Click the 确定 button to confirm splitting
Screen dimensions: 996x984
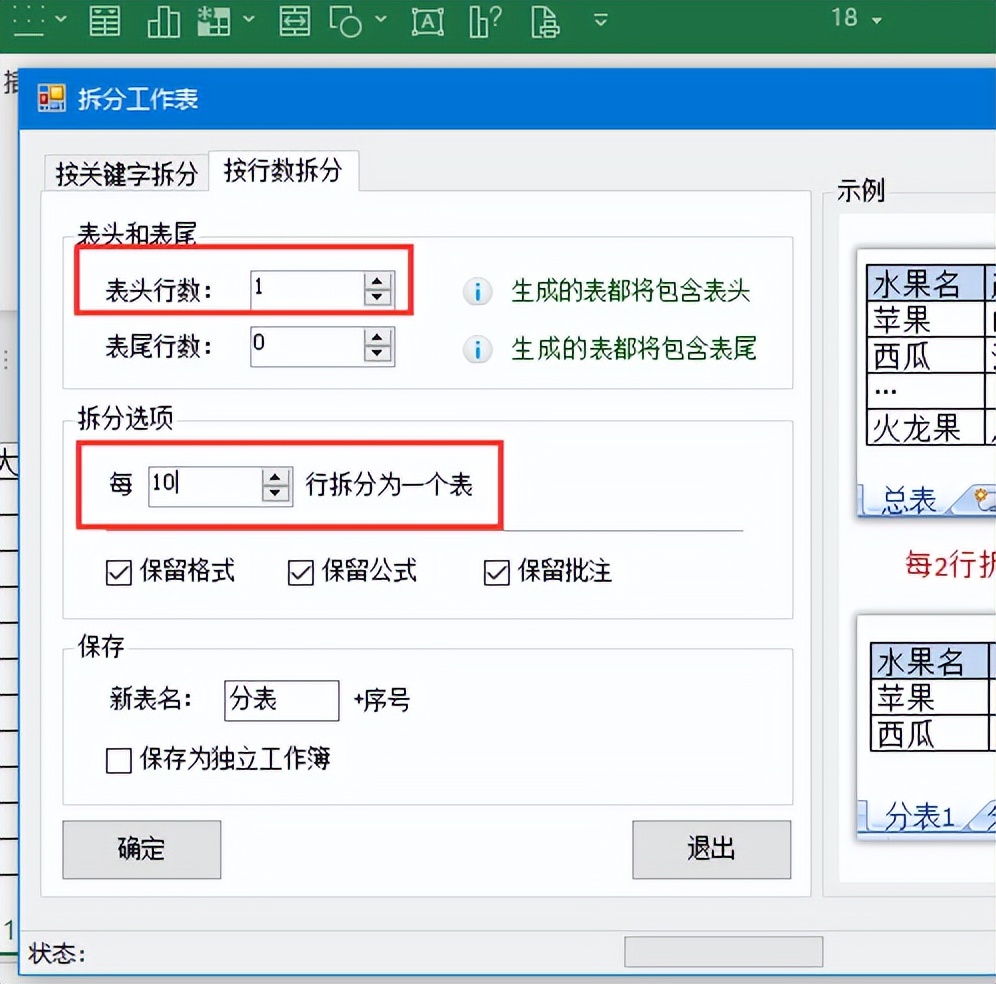click(141, 849)
